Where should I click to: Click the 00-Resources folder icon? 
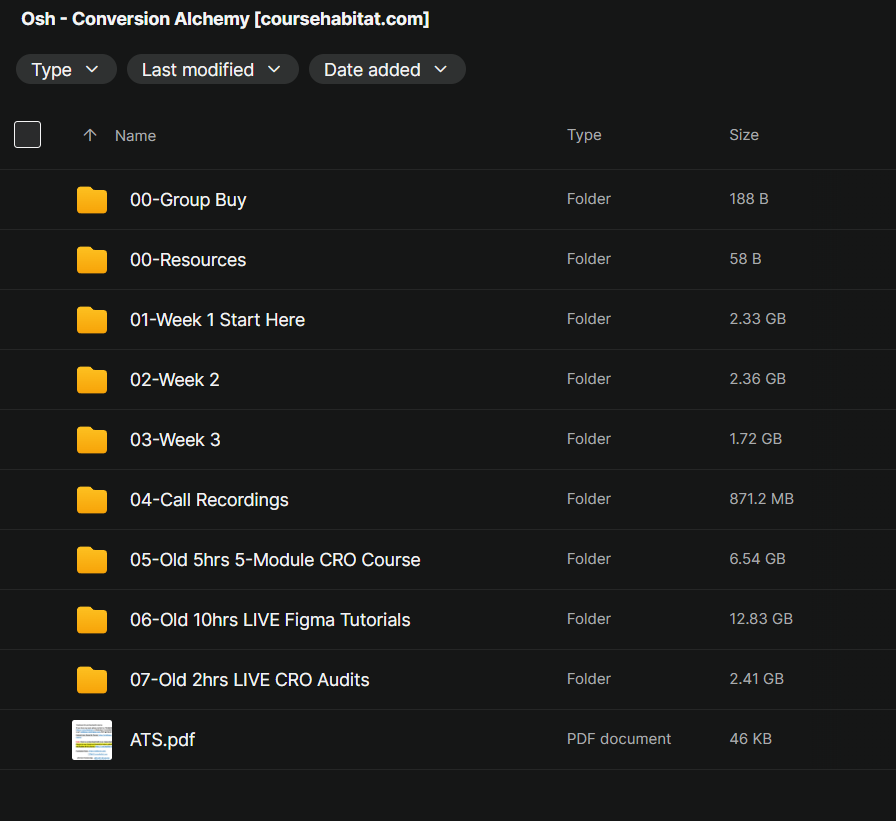(91, 259)
